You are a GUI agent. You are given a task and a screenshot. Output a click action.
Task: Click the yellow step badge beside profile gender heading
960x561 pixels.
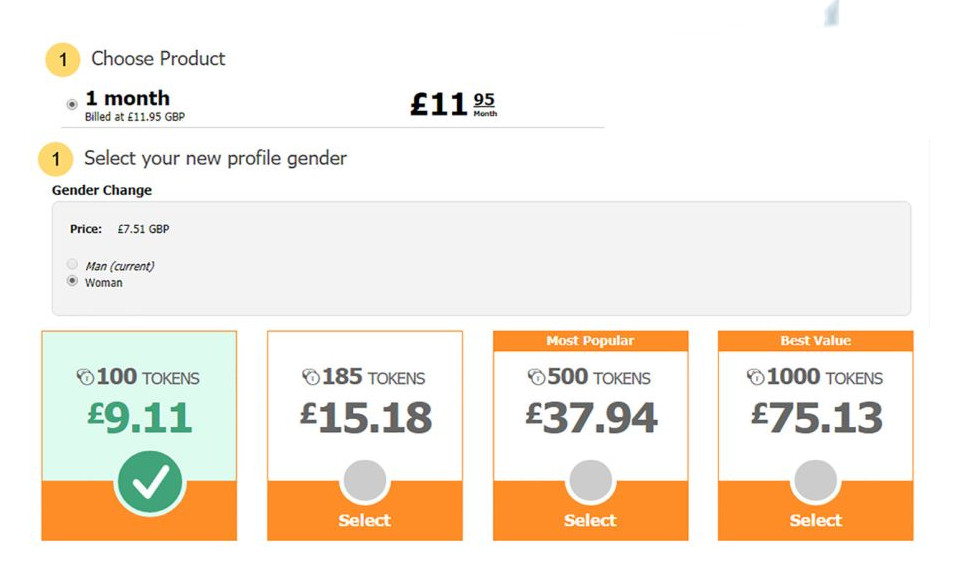coord(56,159)
